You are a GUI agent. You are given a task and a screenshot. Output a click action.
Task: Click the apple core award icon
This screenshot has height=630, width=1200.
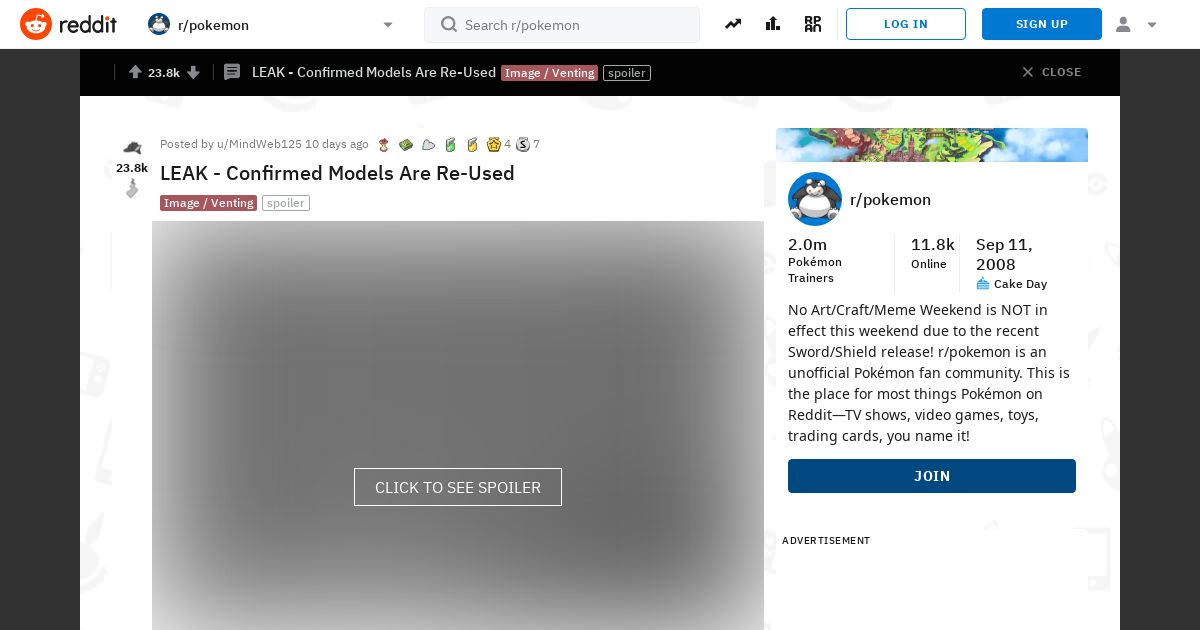pyautogui.click(x=383, y=145)
